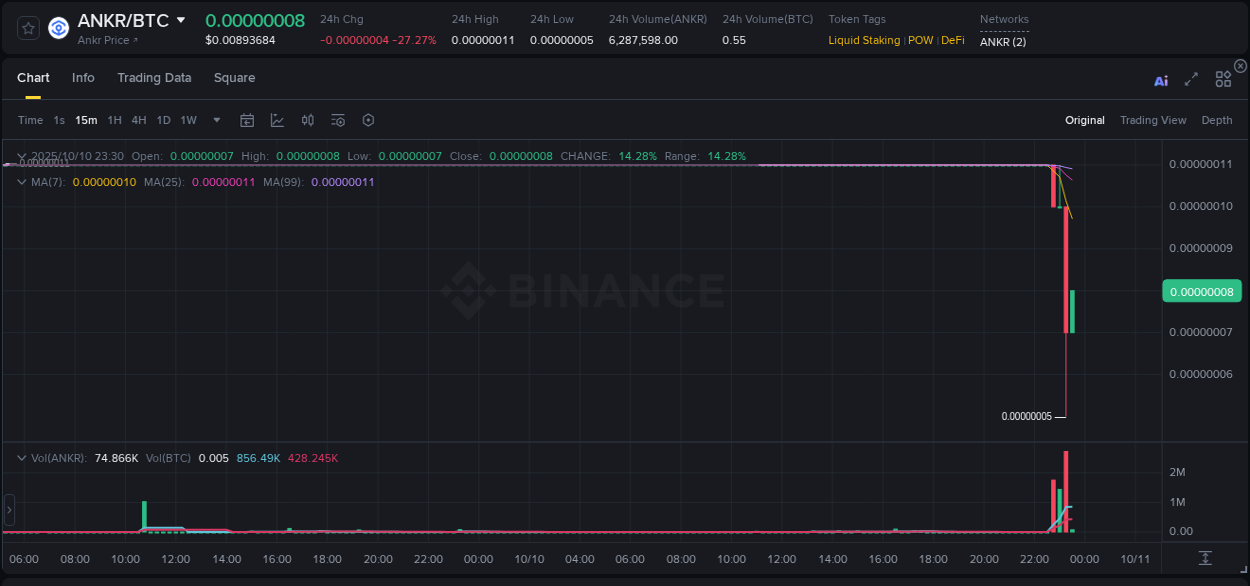The width and height of the screenshot is (1250, 586).
Task: Open the Liquid Staking token tag link
Action: tap(862, 40)
